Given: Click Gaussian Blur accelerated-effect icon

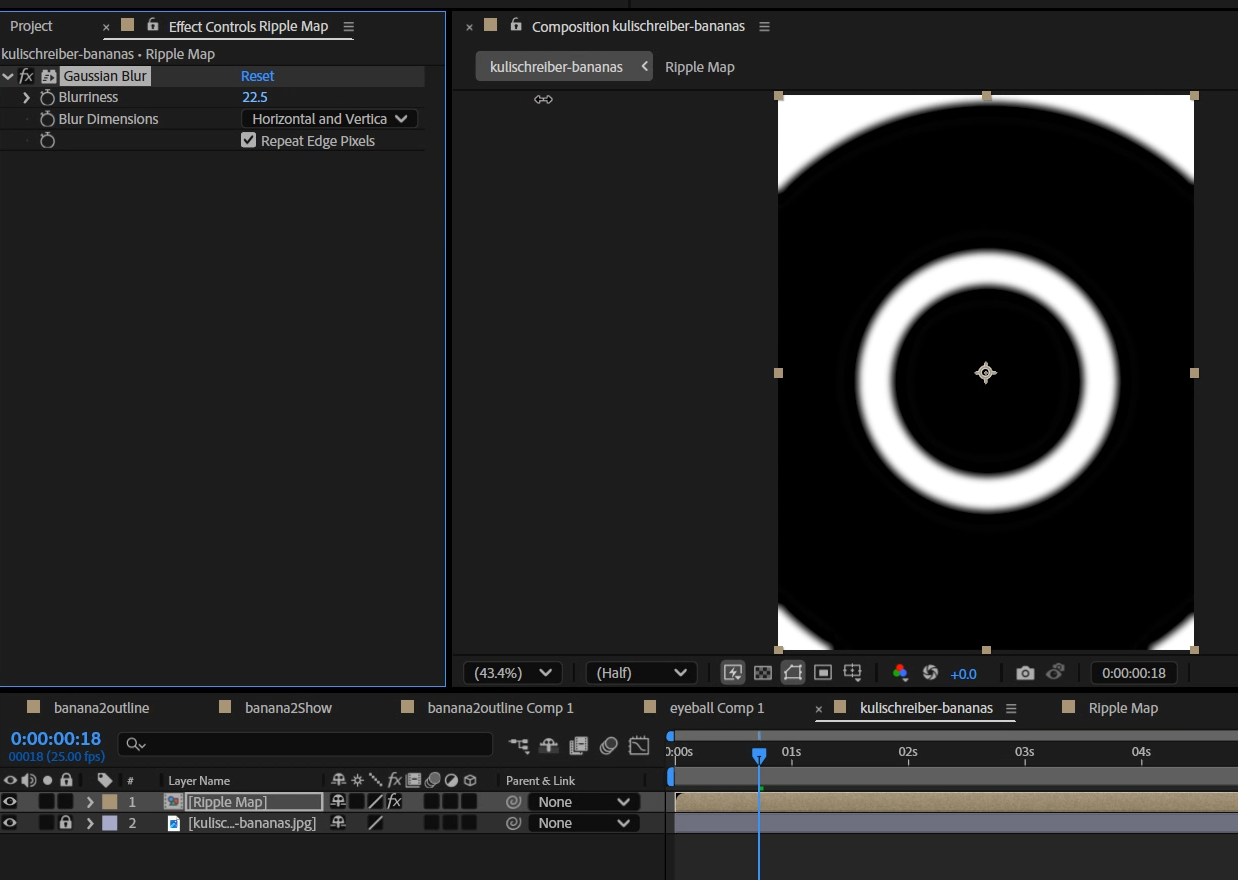Looking at the screenshot, I should click(x=48, y=76).
